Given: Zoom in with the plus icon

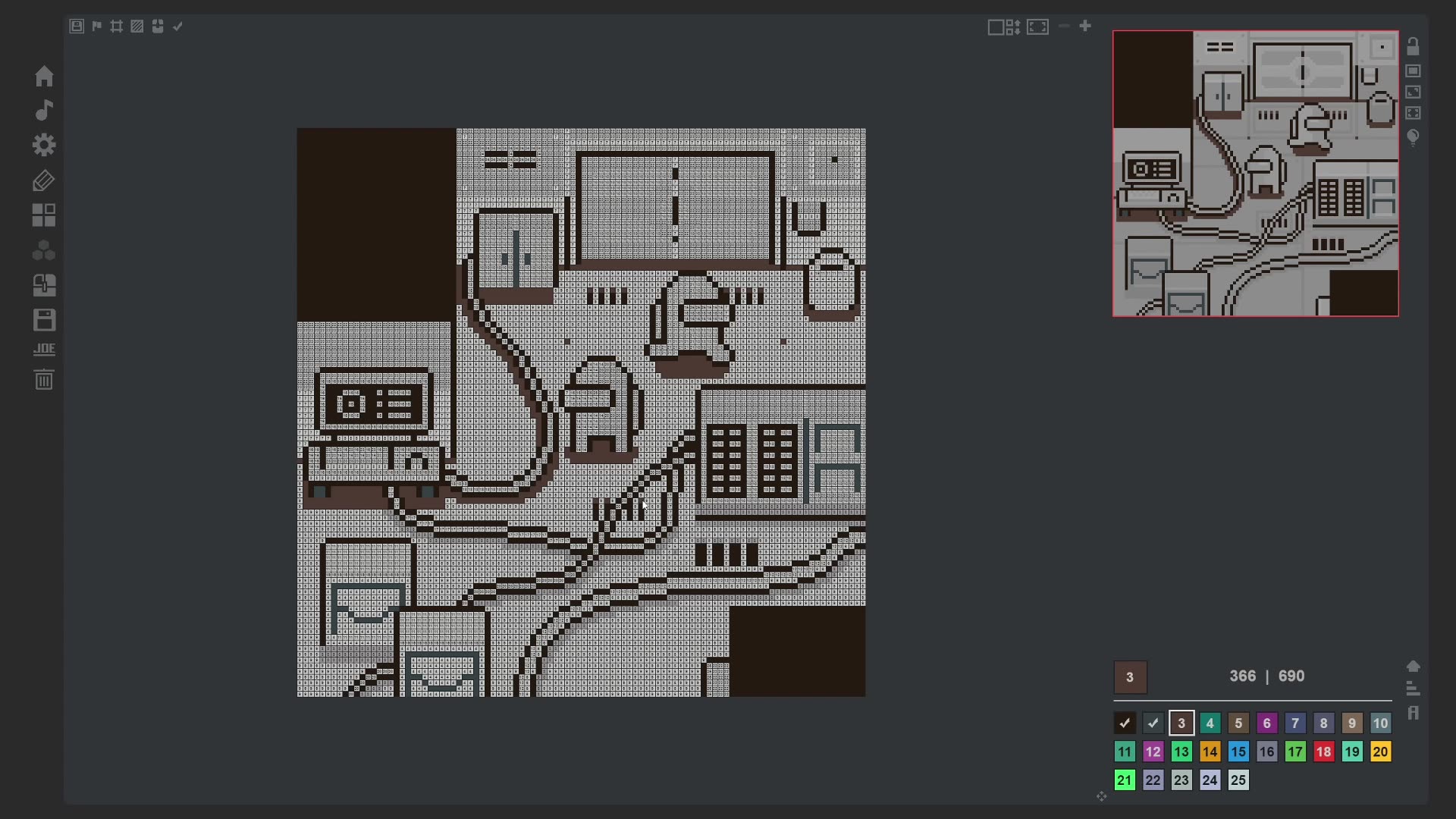Looking at the screenshot, I should coord(1085,27).
